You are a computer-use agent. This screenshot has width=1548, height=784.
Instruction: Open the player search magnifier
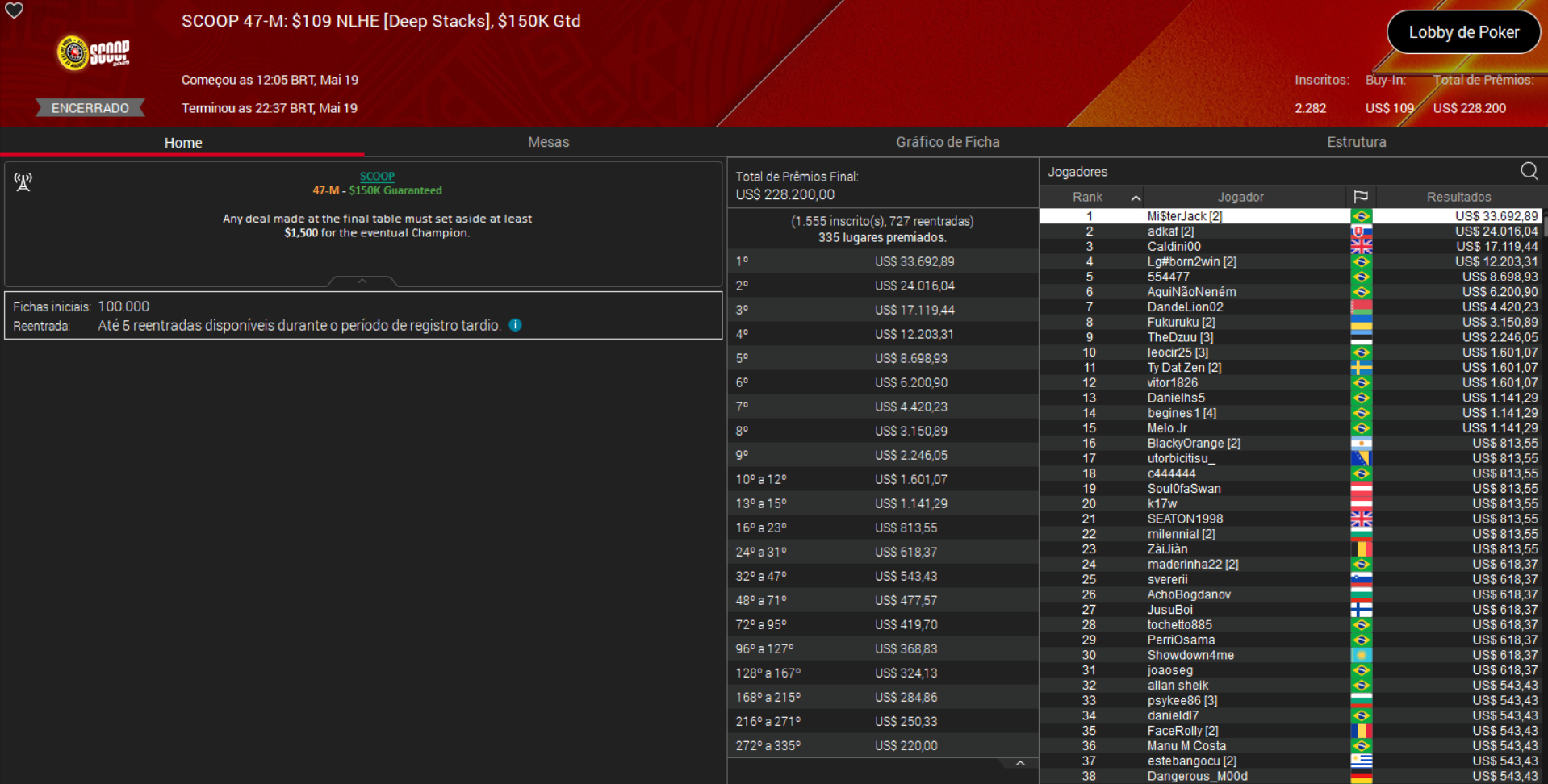1529,171
